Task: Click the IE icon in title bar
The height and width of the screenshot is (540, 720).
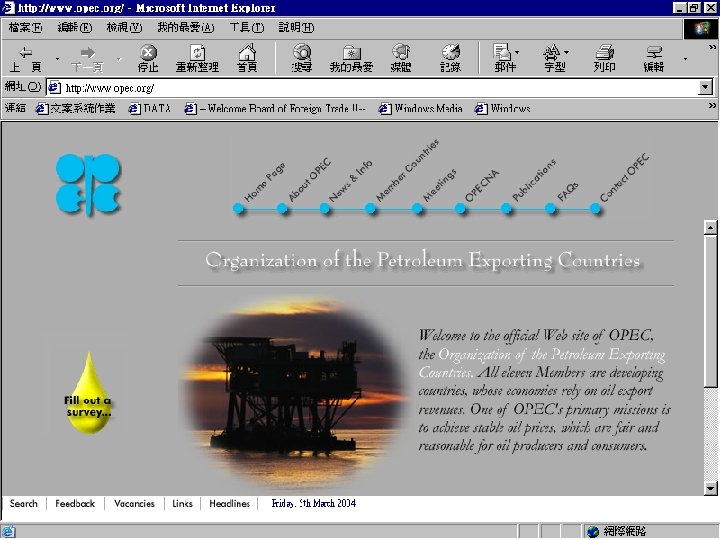Action: pyautogui.click(x=8, y=7)
